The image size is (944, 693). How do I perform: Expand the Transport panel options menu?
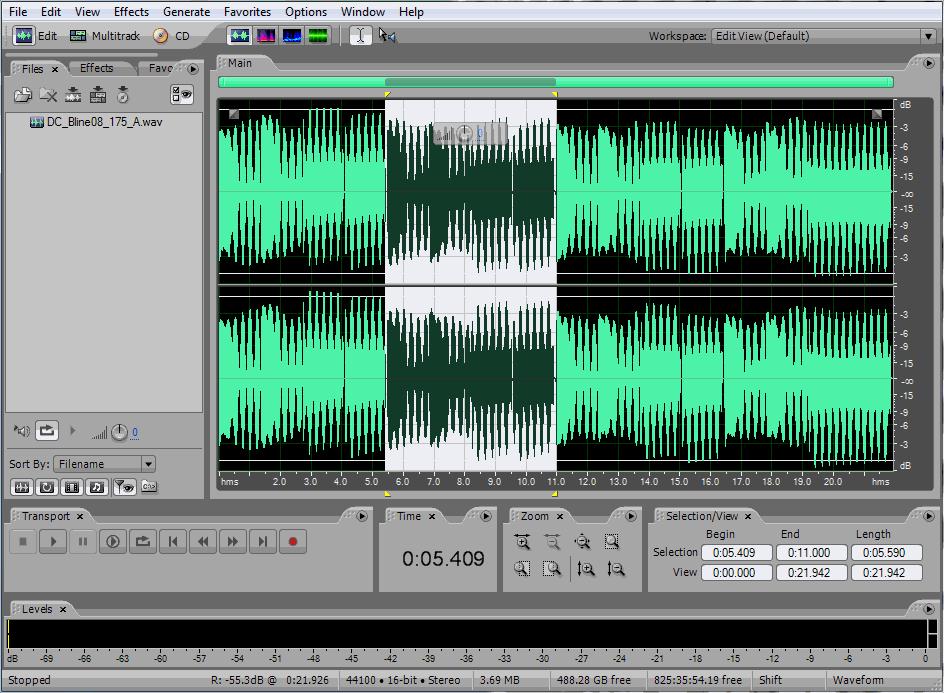(361, 516)
